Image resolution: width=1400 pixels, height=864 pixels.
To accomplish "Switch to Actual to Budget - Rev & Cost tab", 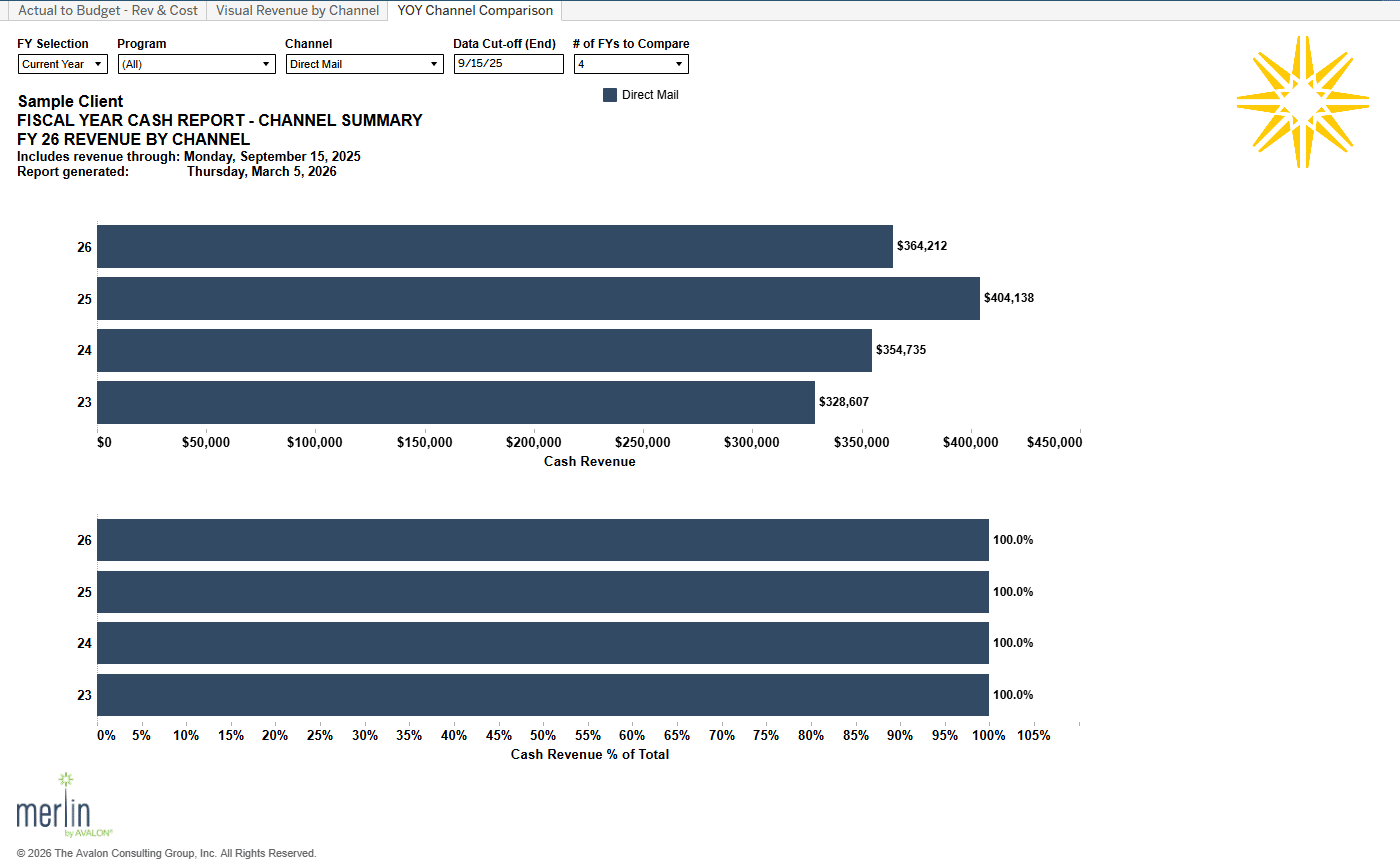I will [x=108, y=10].
